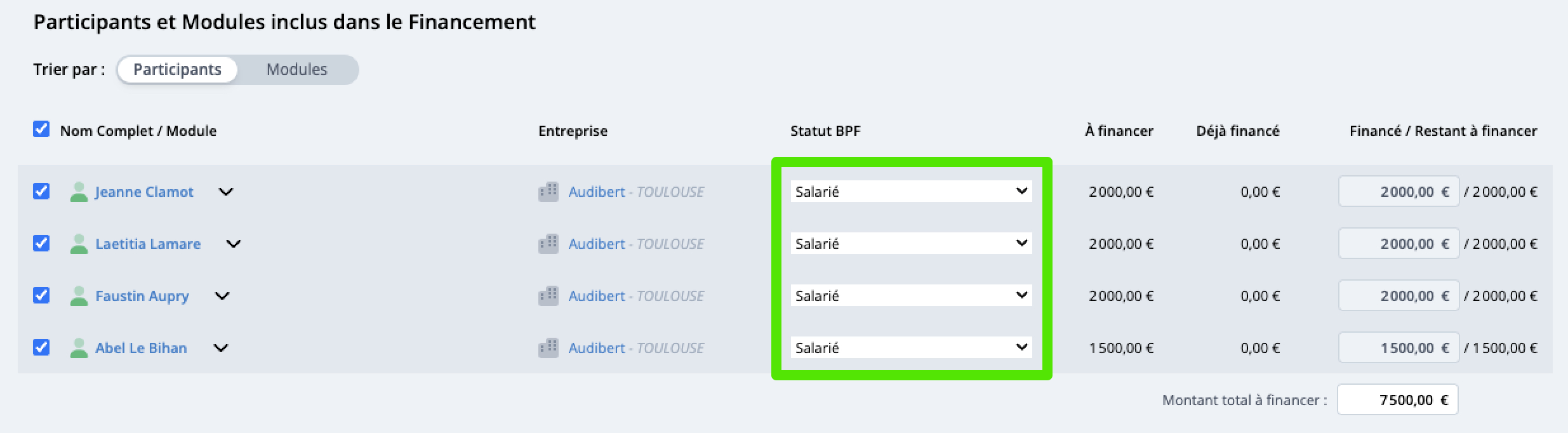Open Audibert company link in Faustin's row
Image resolution: width=1568 pixels, height=433 pixels.
click(596, 296)
